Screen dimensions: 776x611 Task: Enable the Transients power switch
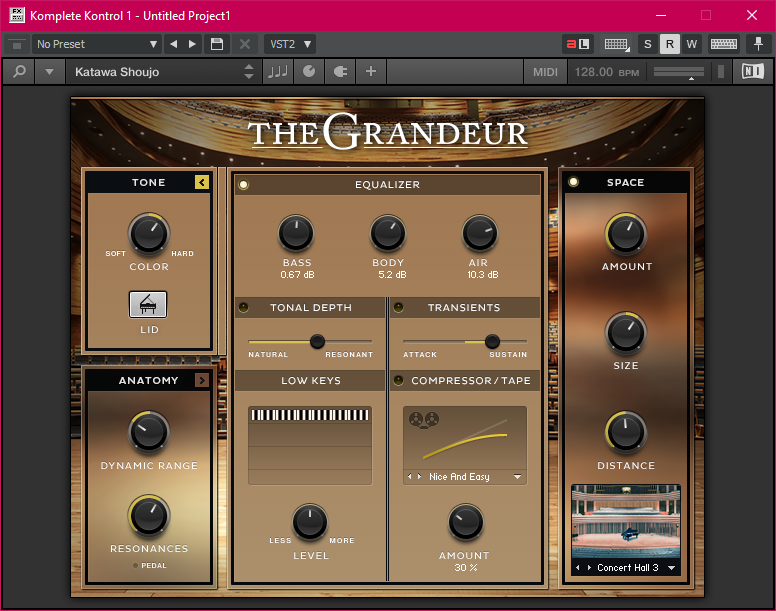tap(398, 308)
